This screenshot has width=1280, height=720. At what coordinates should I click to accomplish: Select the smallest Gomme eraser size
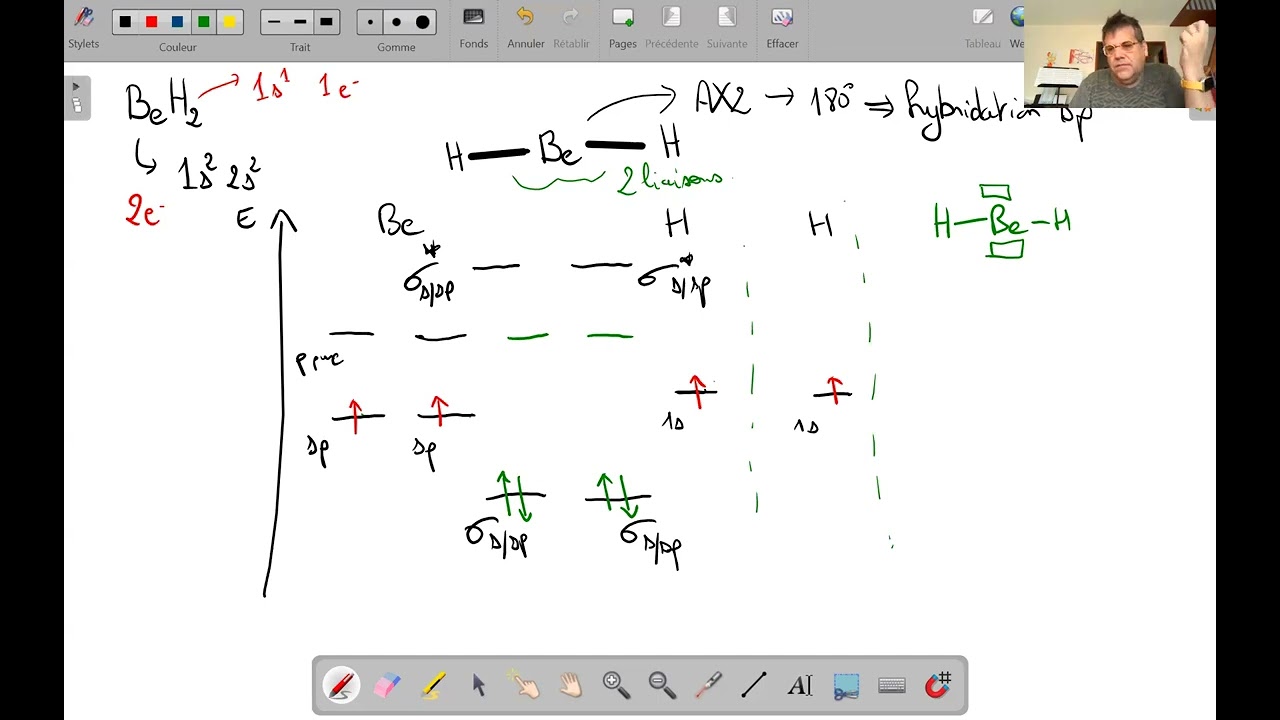370,22
